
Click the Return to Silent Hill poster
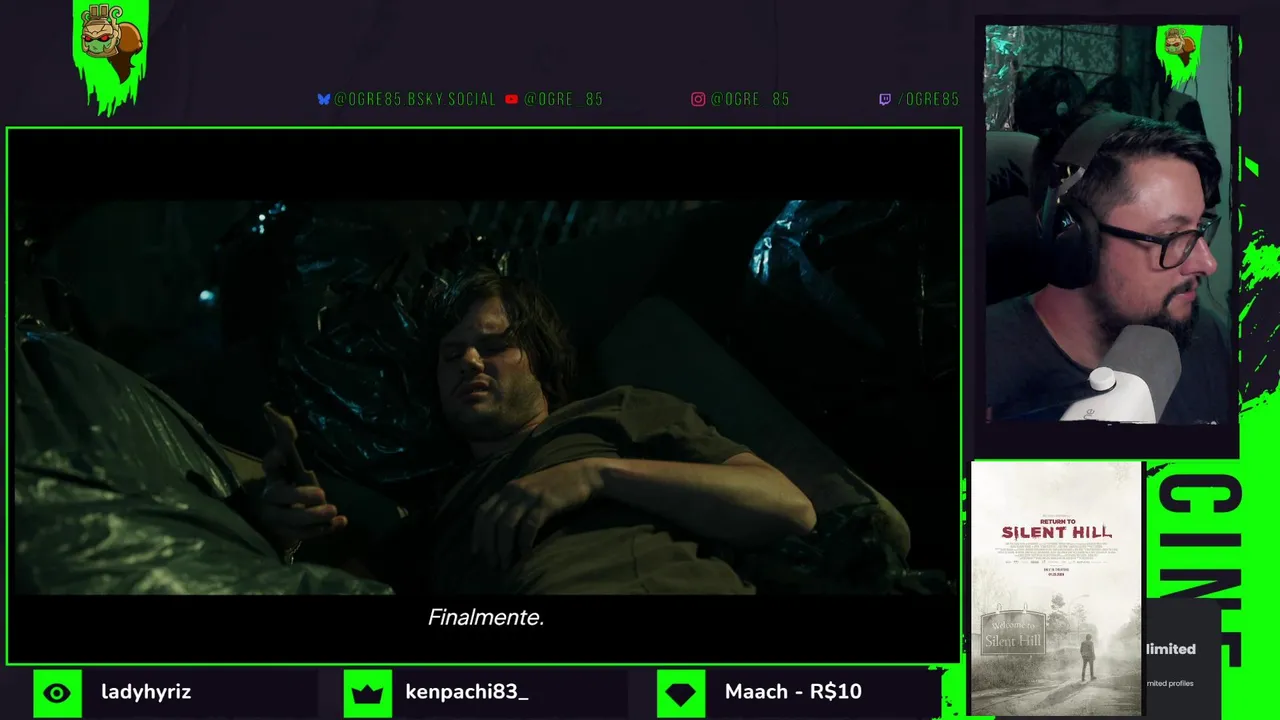pyautogui.click(x=1056, y=589)
